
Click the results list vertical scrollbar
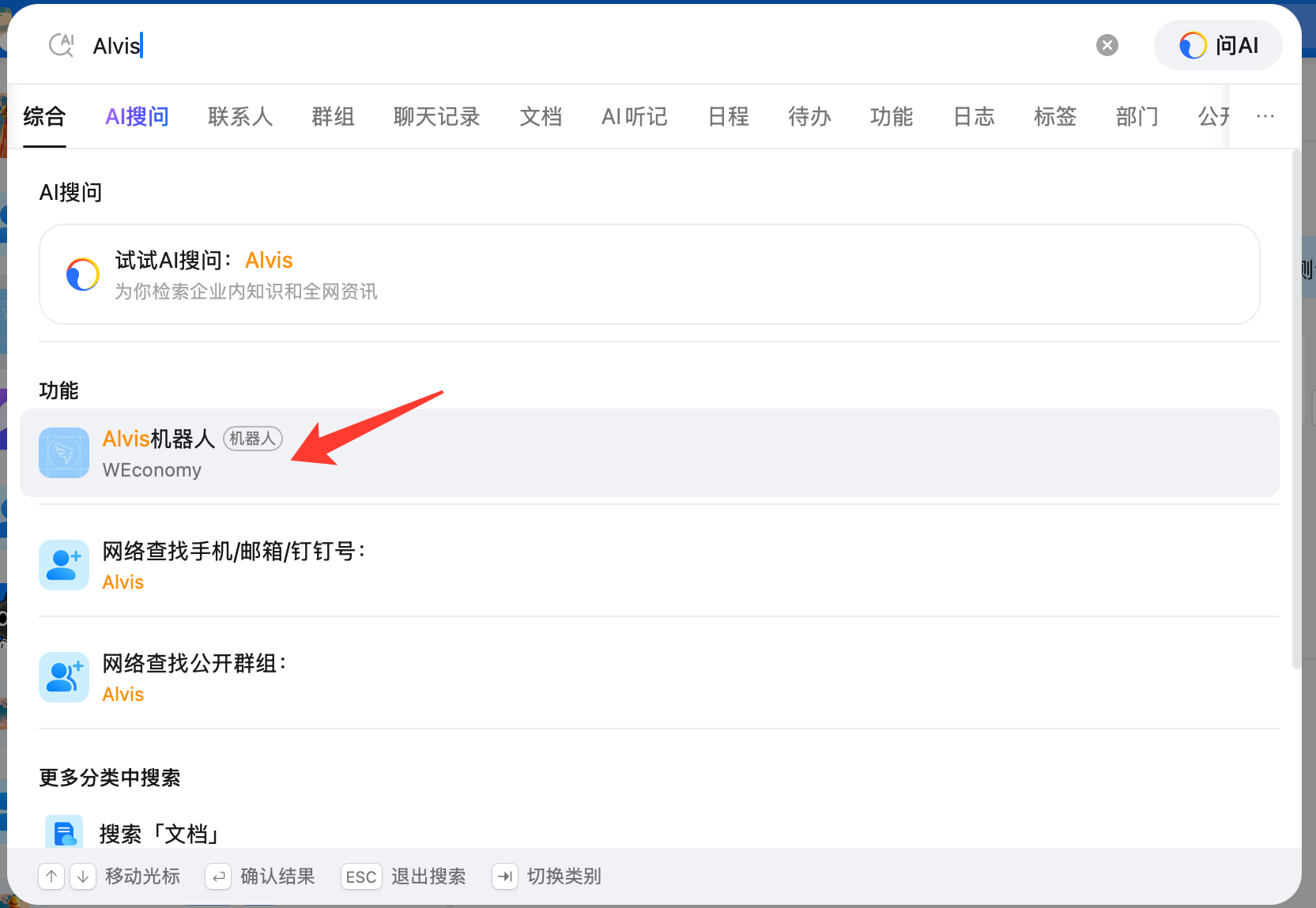1295,410
